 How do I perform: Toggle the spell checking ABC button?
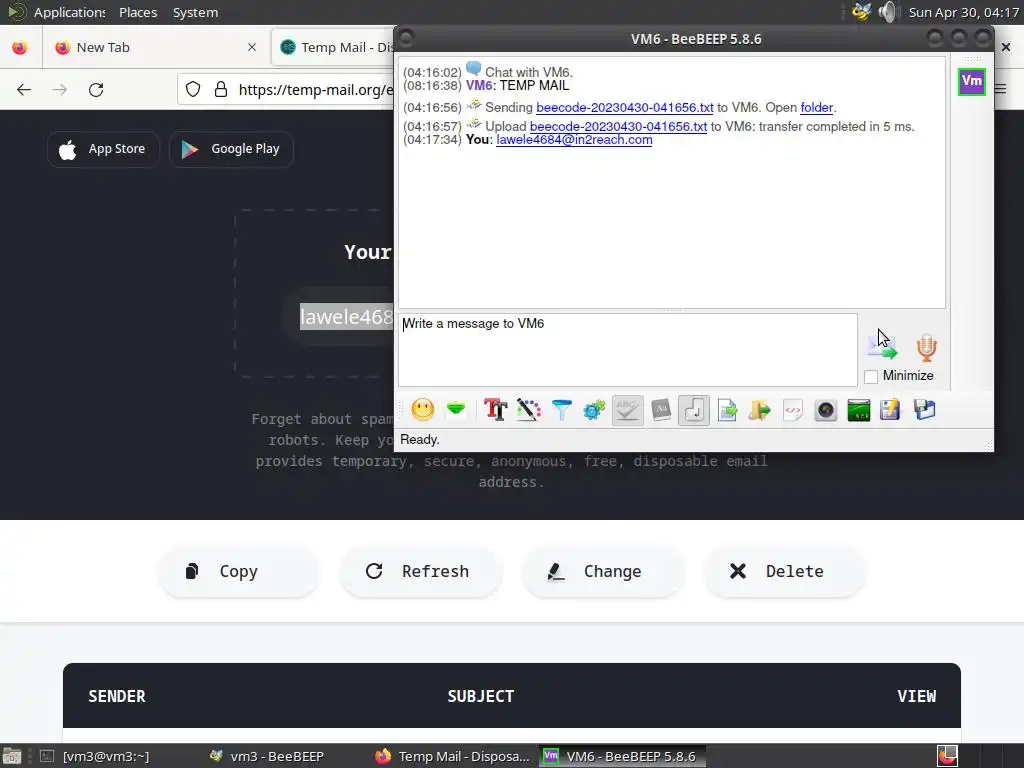click(x=628, y=410)
